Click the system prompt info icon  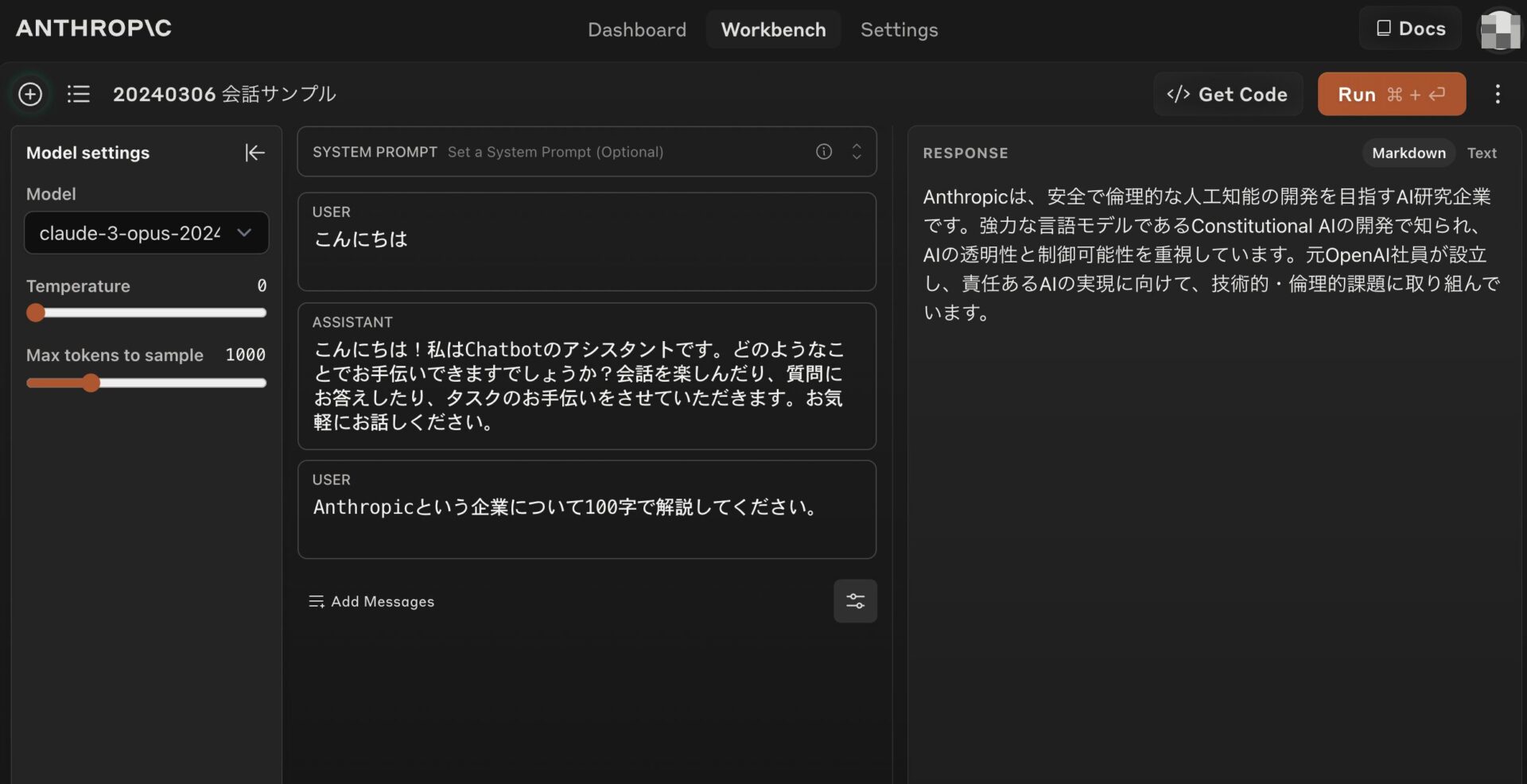point(824,152)
